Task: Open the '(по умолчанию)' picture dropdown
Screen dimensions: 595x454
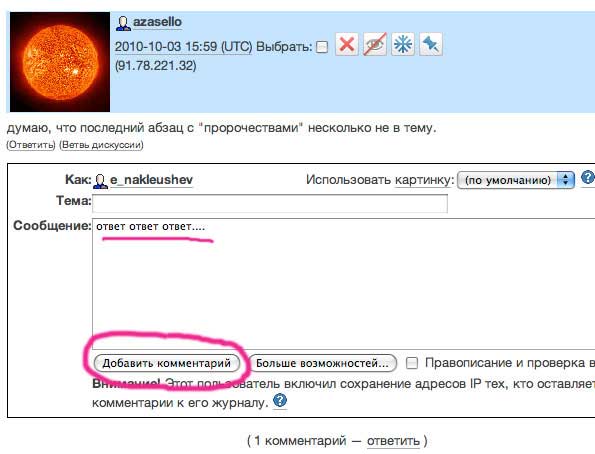Action: click(x=516, y=180)
